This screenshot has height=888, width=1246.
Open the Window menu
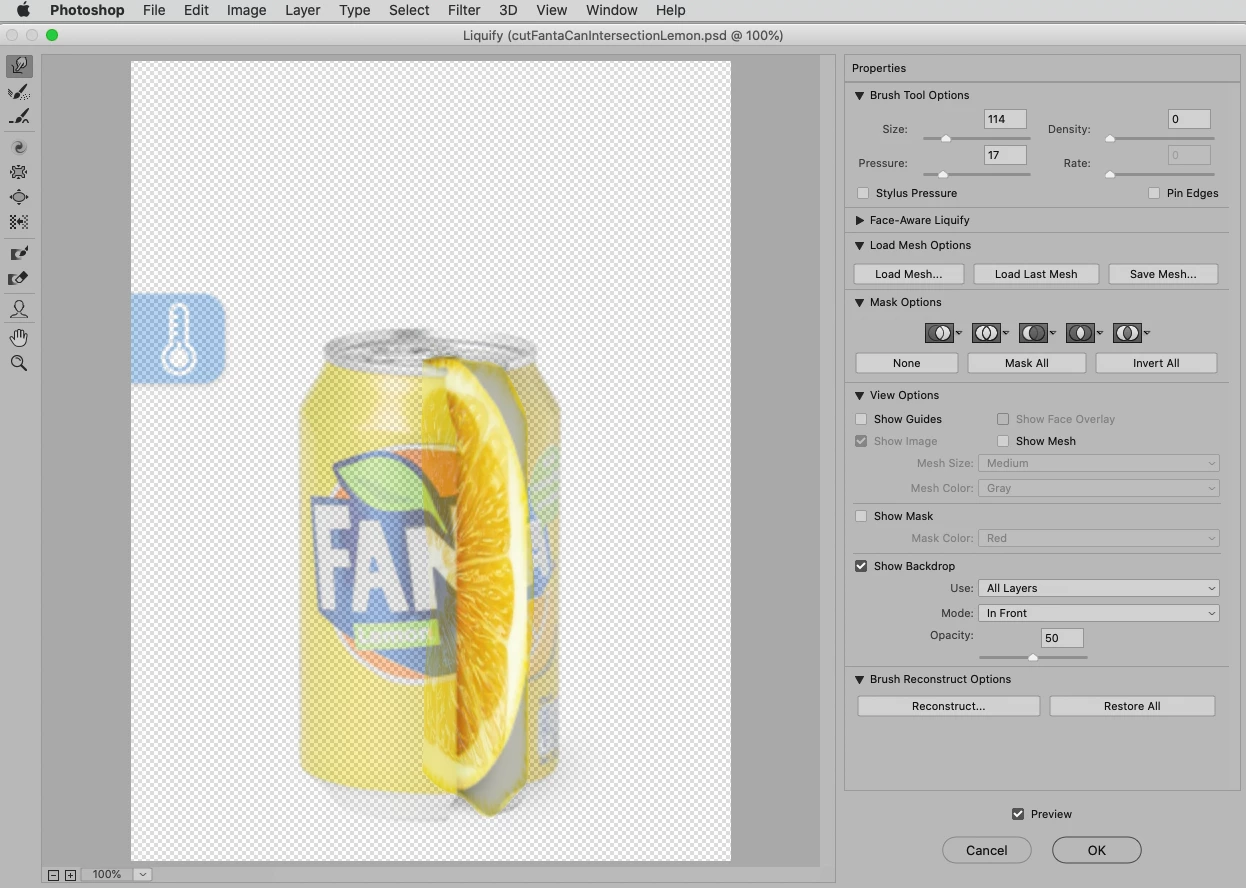click(611, 10)
